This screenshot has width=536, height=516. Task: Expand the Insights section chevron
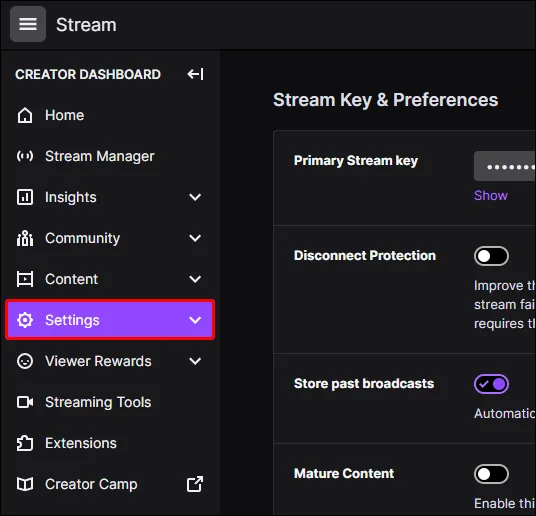pyautogui.click(x=195, y=197)
